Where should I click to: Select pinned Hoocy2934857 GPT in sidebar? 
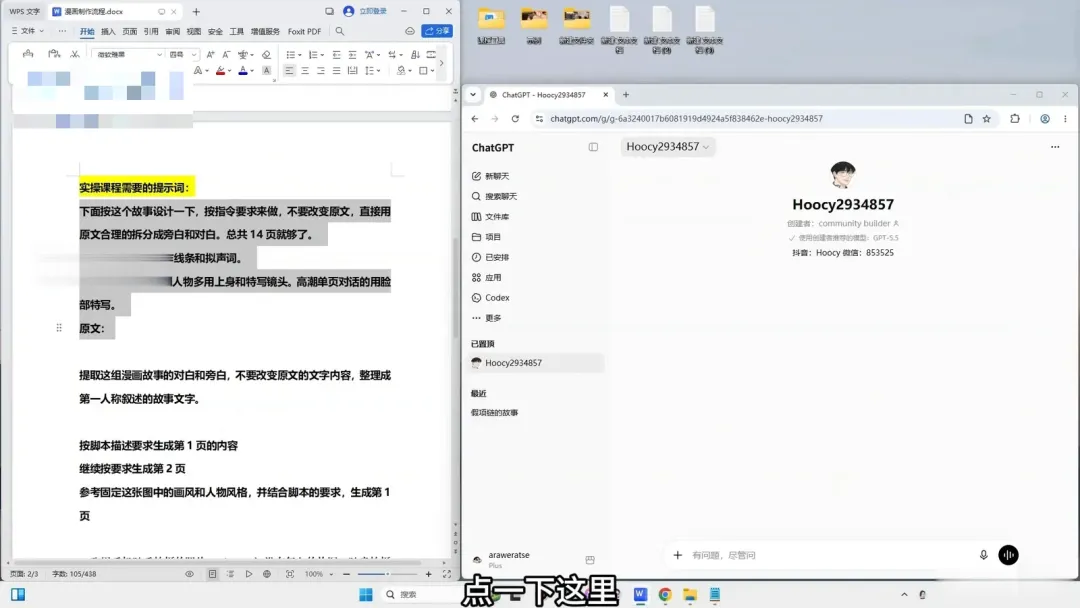point(536,363)
